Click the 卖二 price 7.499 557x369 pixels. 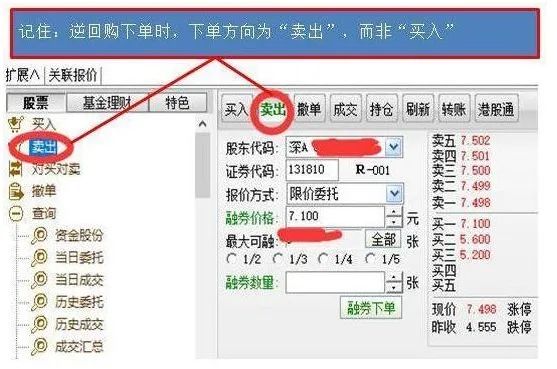pos(475,186)
